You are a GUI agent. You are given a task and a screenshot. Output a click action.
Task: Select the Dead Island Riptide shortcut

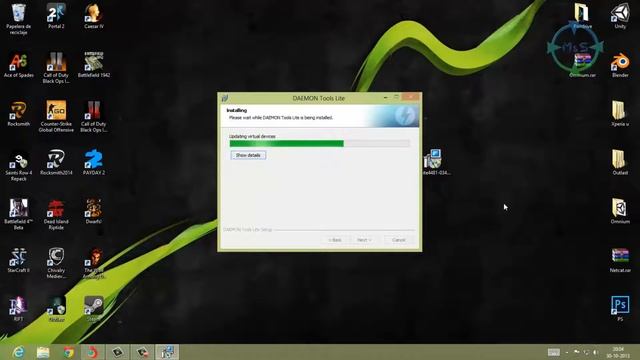[x=56, y=215]
